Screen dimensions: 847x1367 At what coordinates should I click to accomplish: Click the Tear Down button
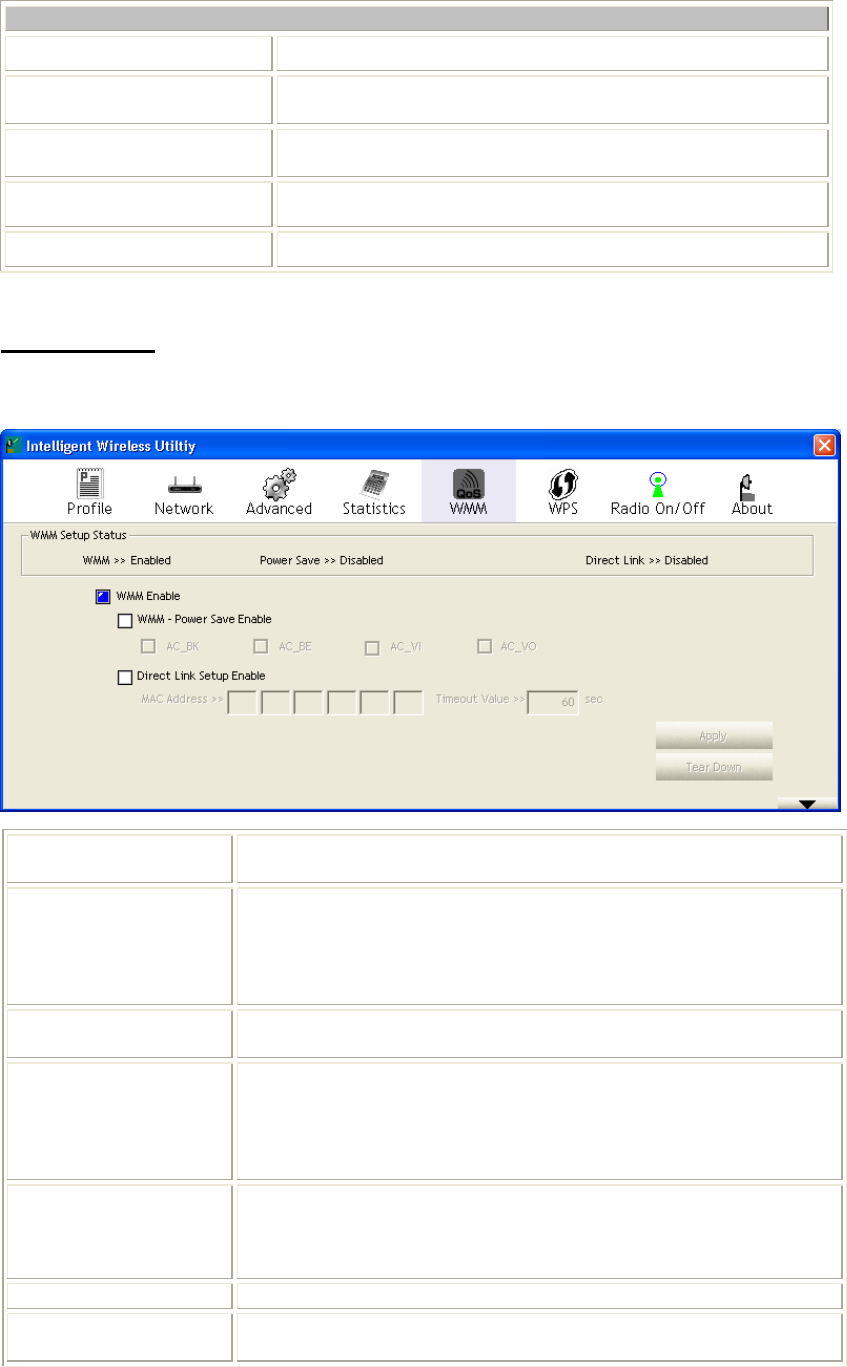point(714,767)
